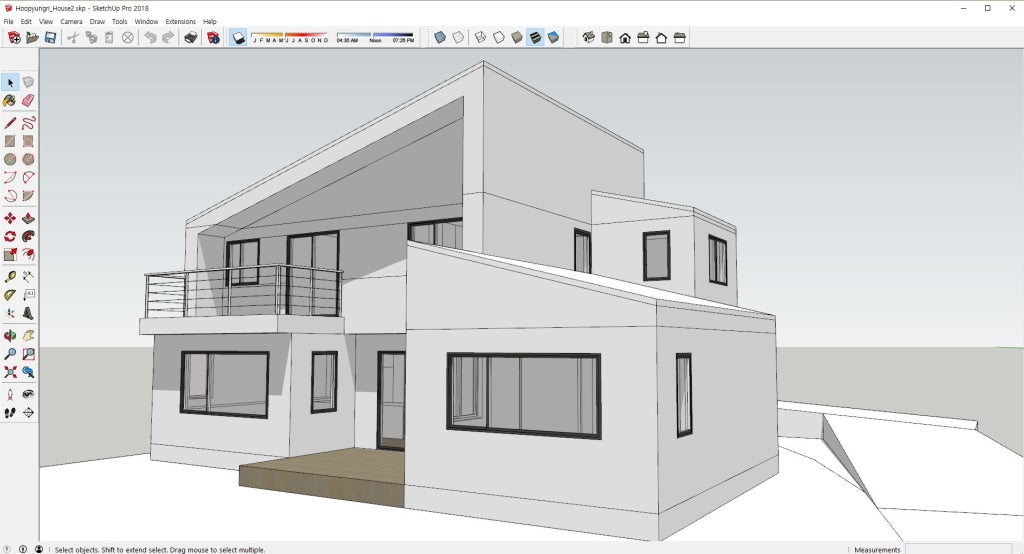
Task: Activate the Axes tool
Action: (x=10, y=314)
